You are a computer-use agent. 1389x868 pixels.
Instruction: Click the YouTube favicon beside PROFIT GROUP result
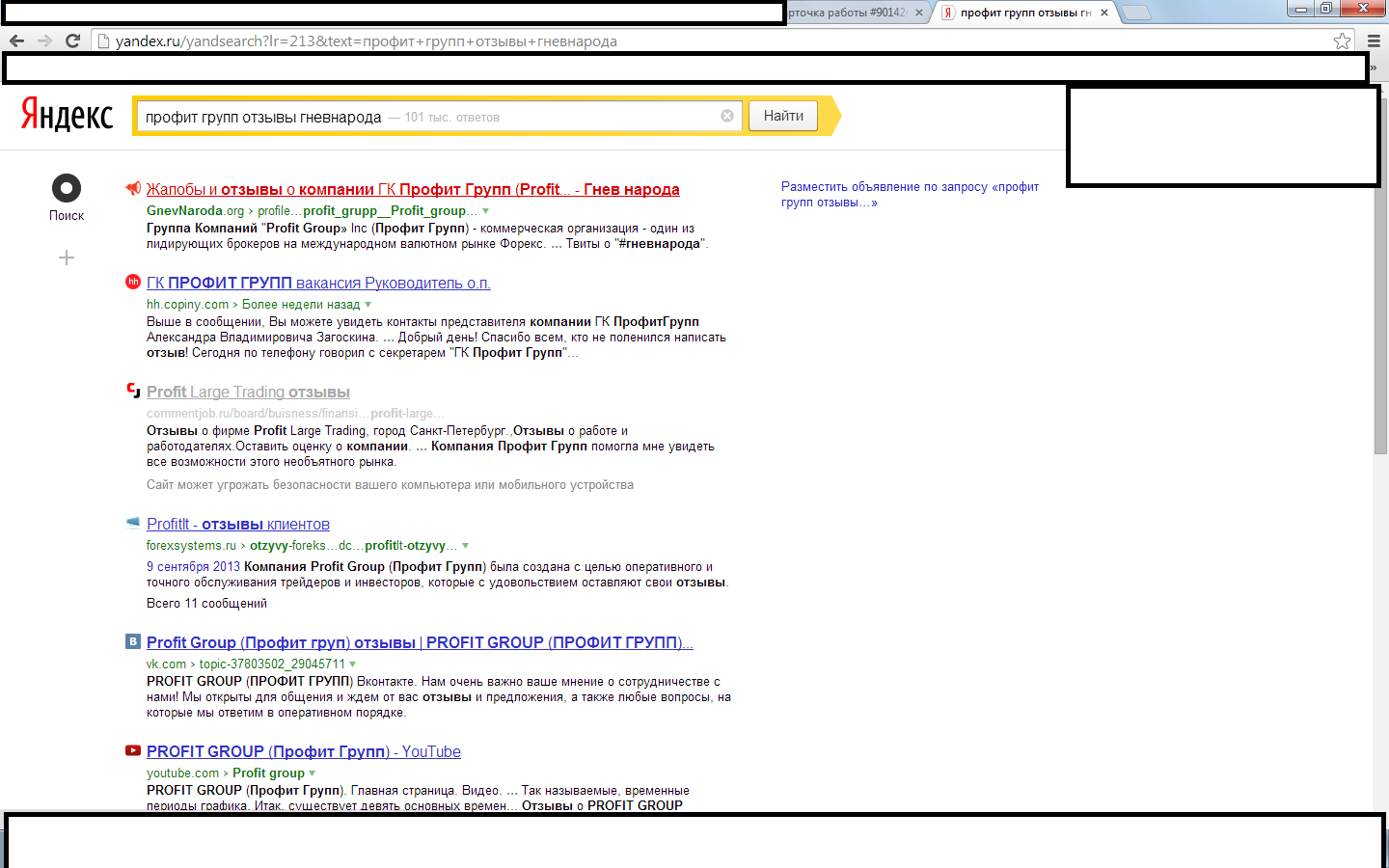click(133, 750)
